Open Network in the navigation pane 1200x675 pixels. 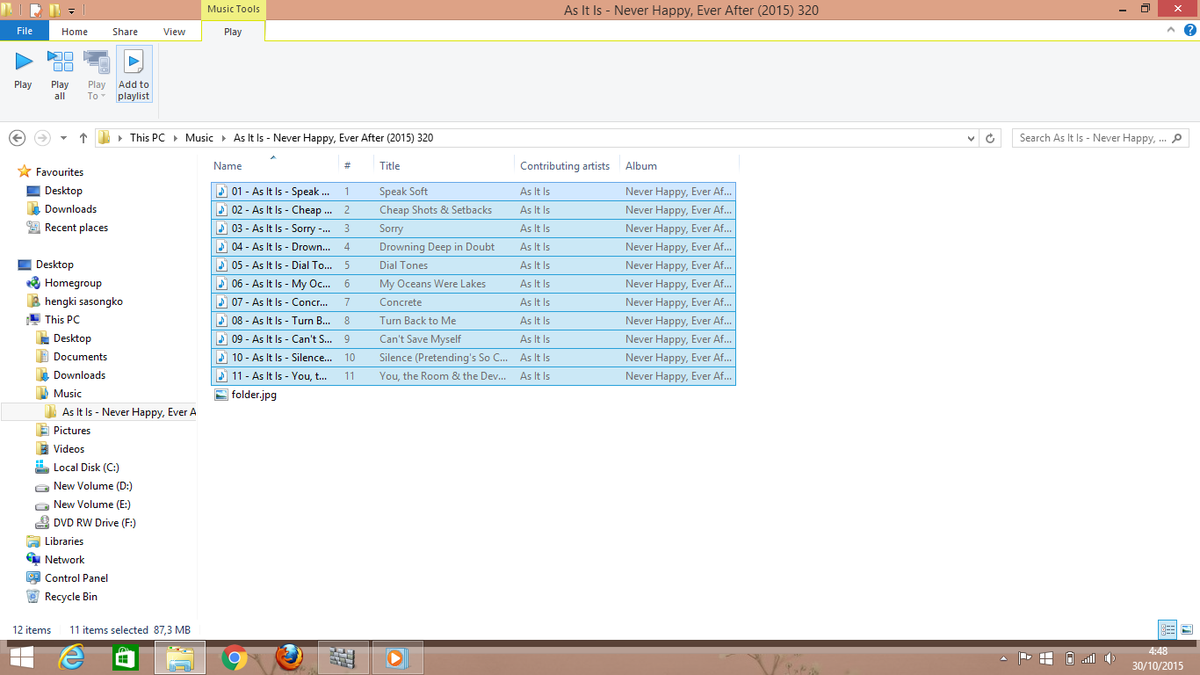64,560
